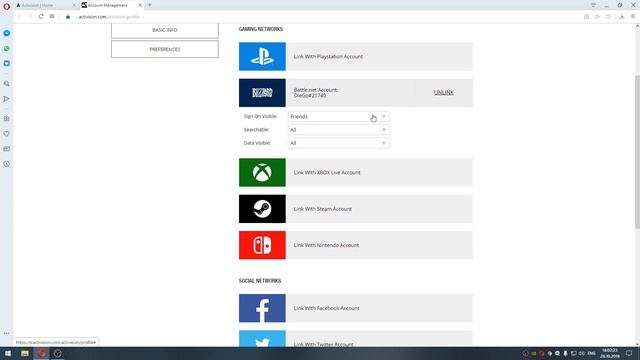Click the secure padlock icon
The width and height of the screenshot is (640, 360).
click(x=68, y=17)
